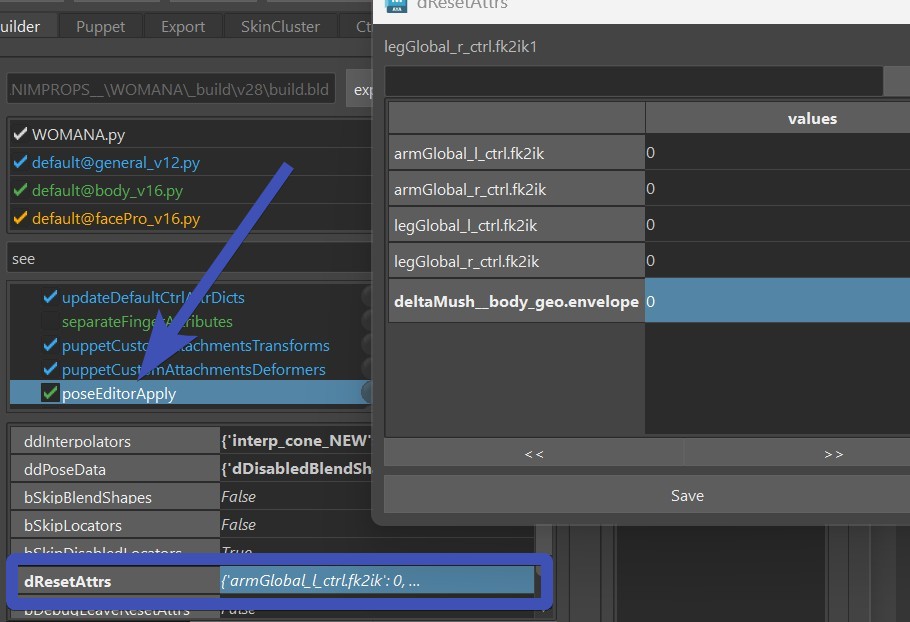Toggle the default@body_v16.py checkmark
910x622 pixels.
click(20, 190)
